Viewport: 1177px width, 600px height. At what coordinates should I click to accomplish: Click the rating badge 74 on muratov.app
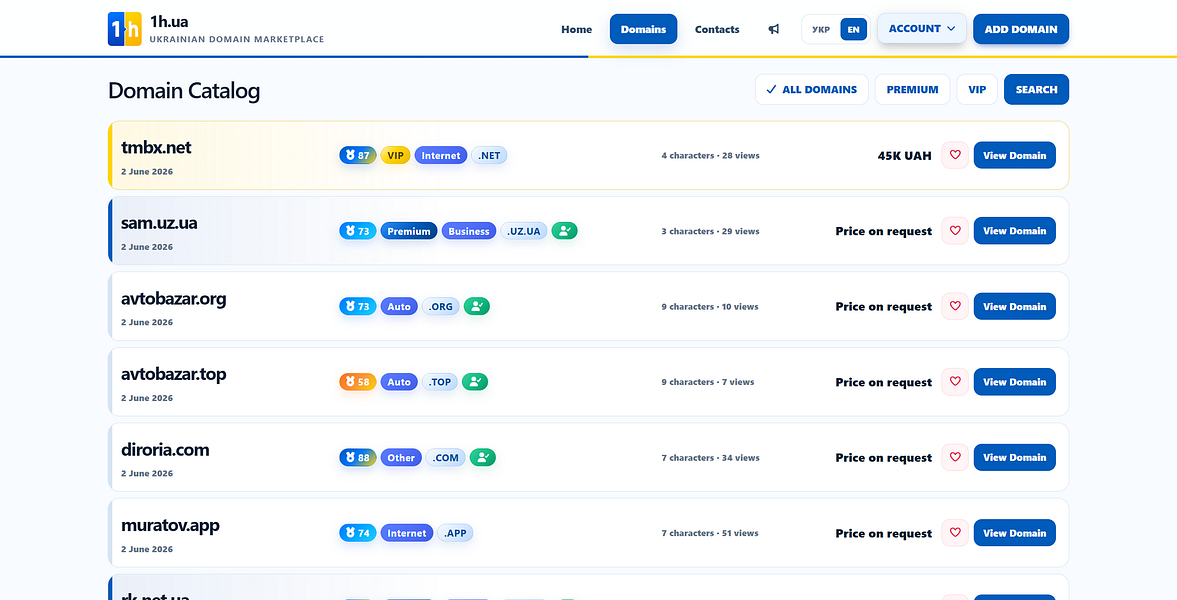(x=357, y=533)
